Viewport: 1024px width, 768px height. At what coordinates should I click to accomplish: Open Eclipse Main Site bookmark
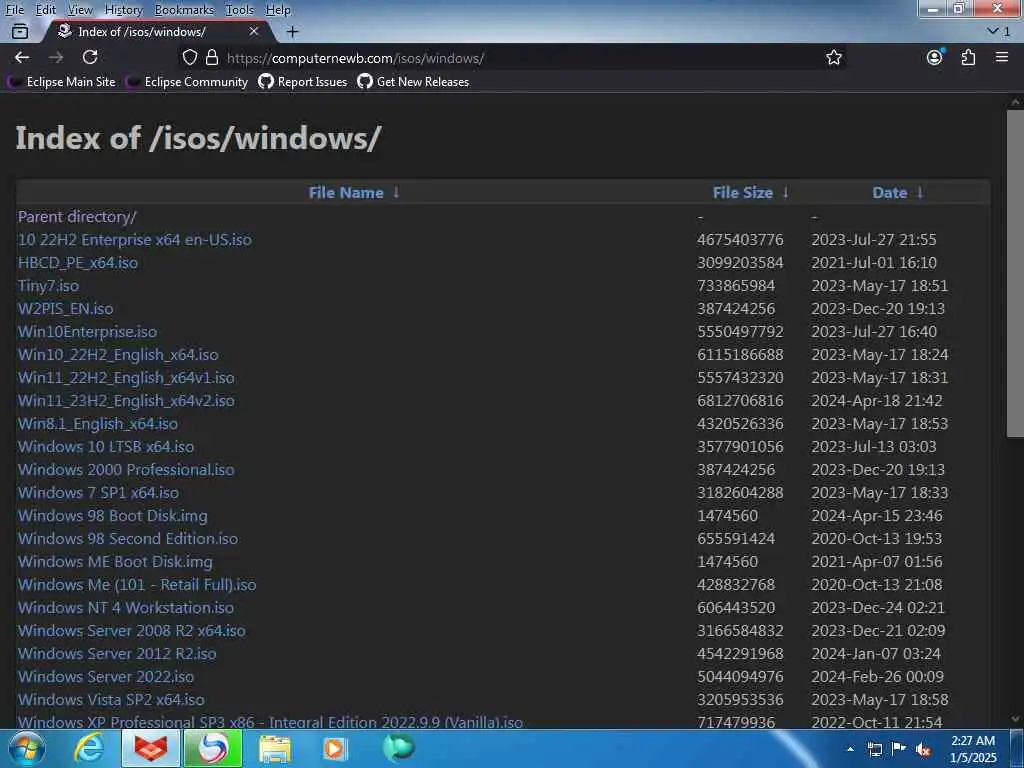61,82
